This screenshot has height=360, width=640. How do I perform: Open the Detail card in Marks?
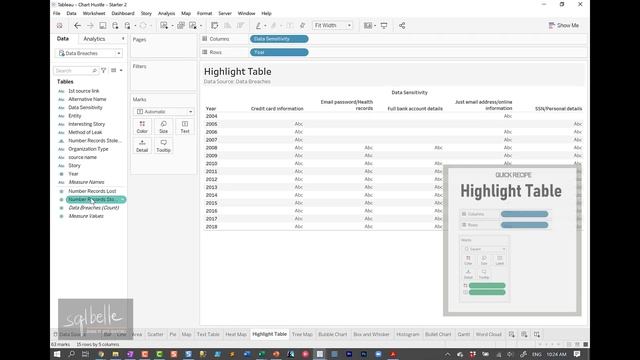142,146
